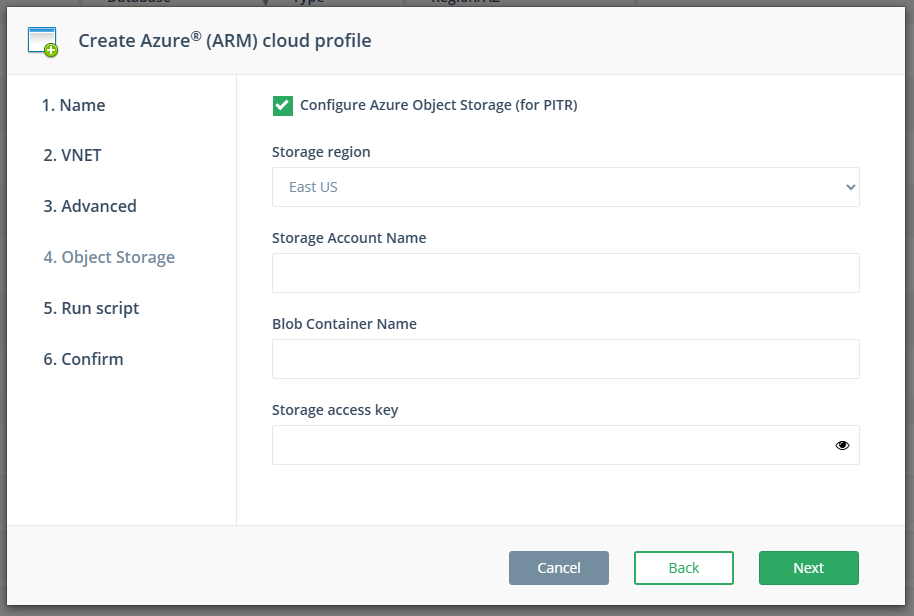
Task: Open the Storage region dropdown
Action: [565, 187]
